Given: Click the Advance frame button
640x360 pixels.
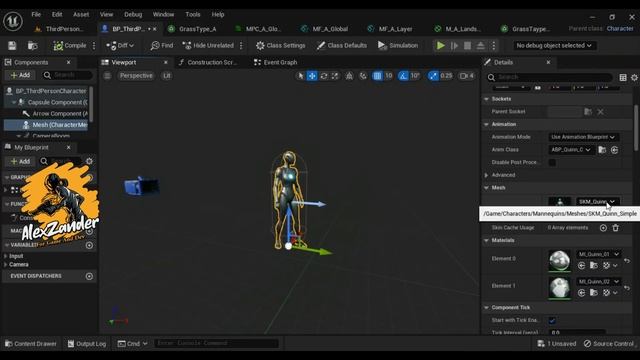Looking at the screenshot, I should tap(454, 45).
